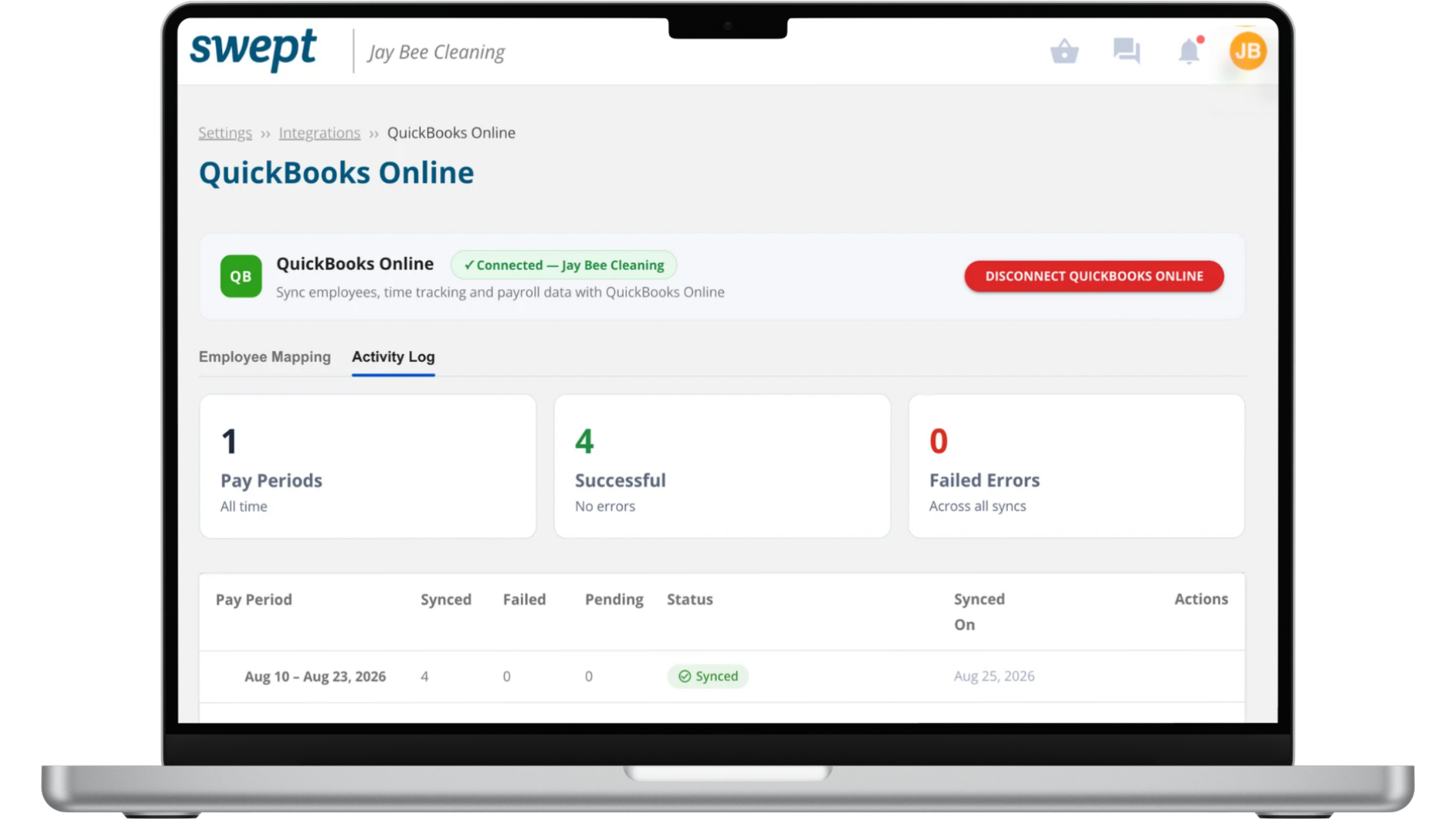Open the notifications bell
Screen dimensions: 1456x819
point(1189,51)
